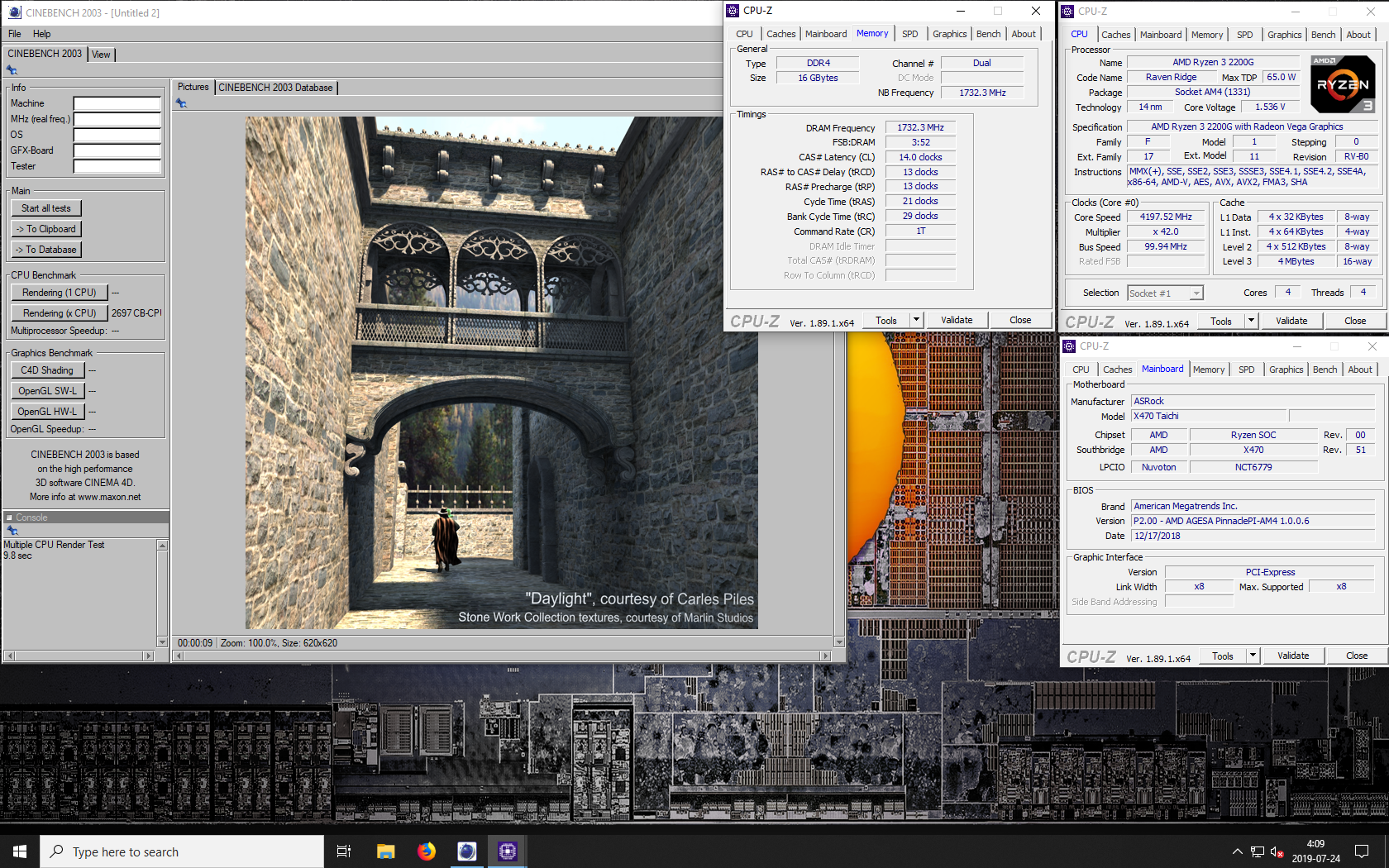Open the Tools dropdown arrow in CPU-Z Memory window
This screenshot has width=1389, height=868.
[x=915, y=320]
